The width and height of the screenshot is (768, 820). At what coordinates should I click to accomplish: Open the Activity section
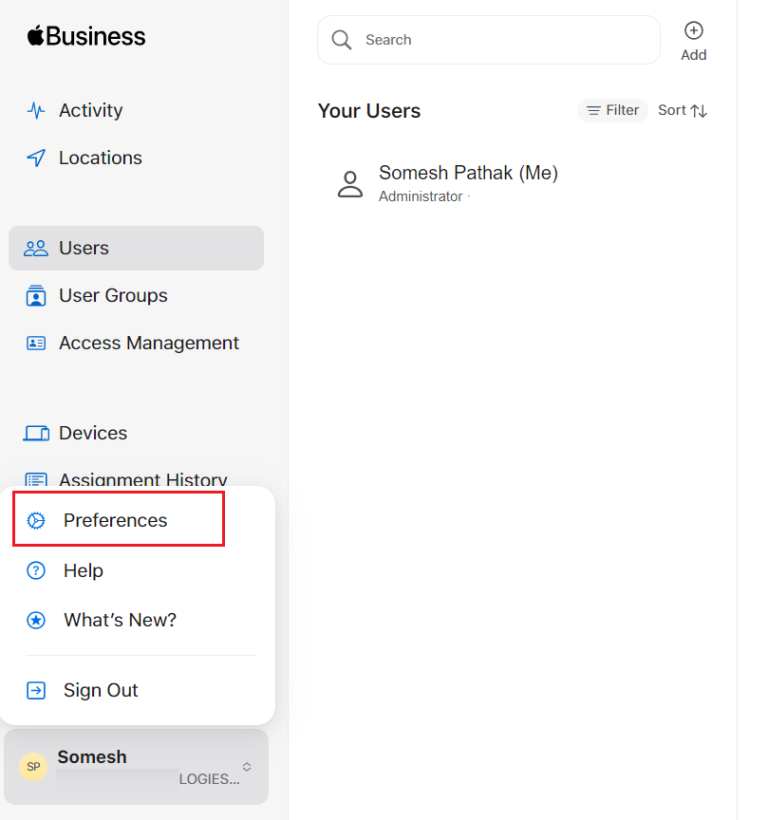tap(90, 110)
